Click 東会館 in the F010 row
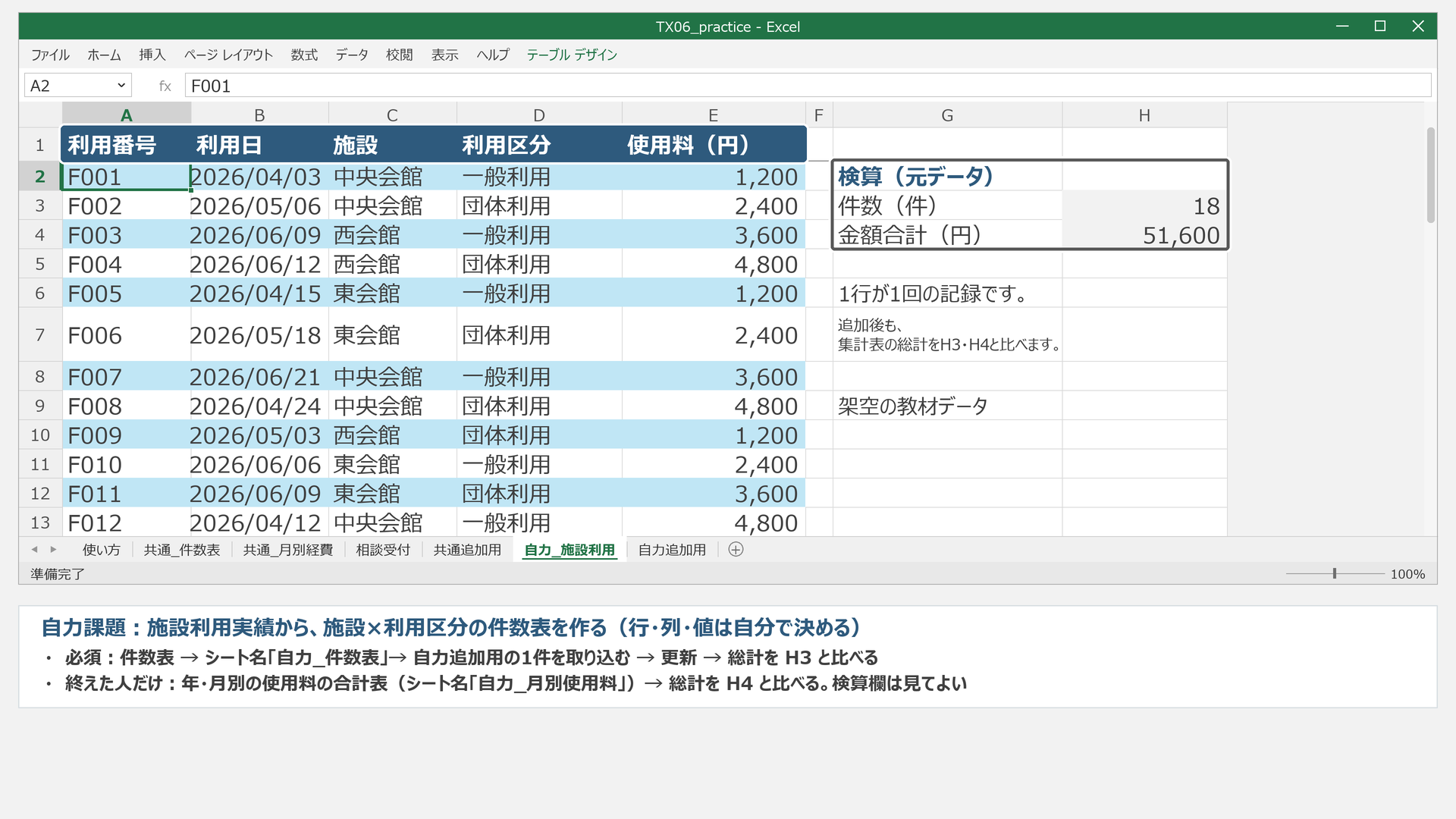This screenshot has height=819, width=1456. [x=392, y=464]
